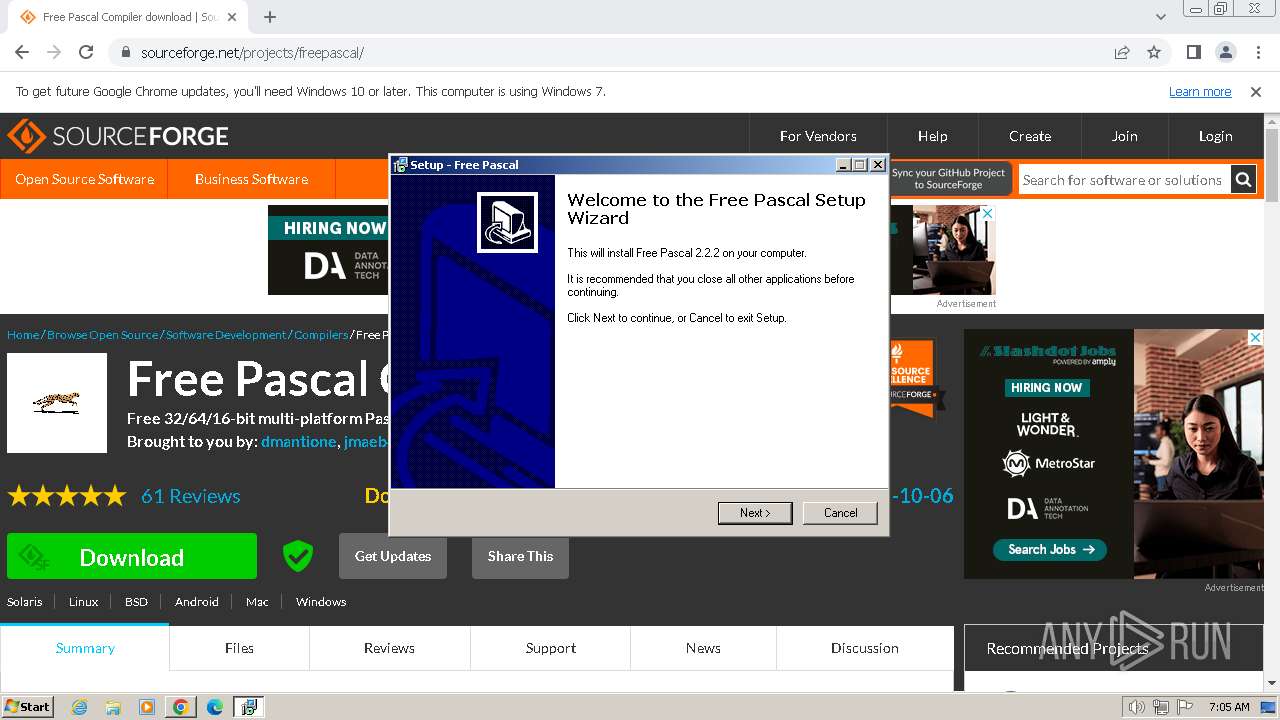This screenshot has height=720, width=1280.
Task: Click Free Pascal setup taskbar icon
Action: click(248, 707)
